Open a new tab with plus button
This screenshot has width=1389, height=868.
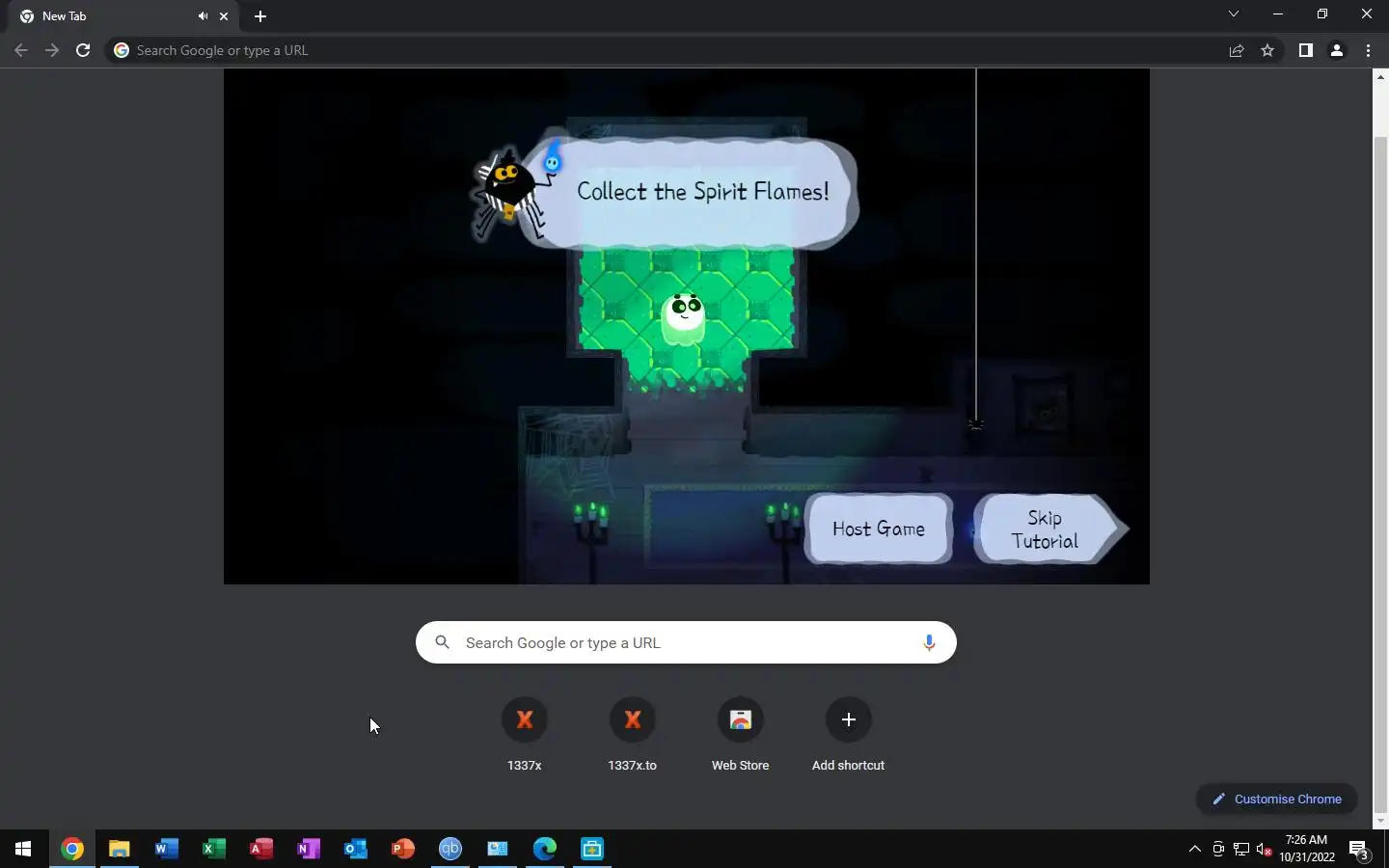[x=260, y=16]
